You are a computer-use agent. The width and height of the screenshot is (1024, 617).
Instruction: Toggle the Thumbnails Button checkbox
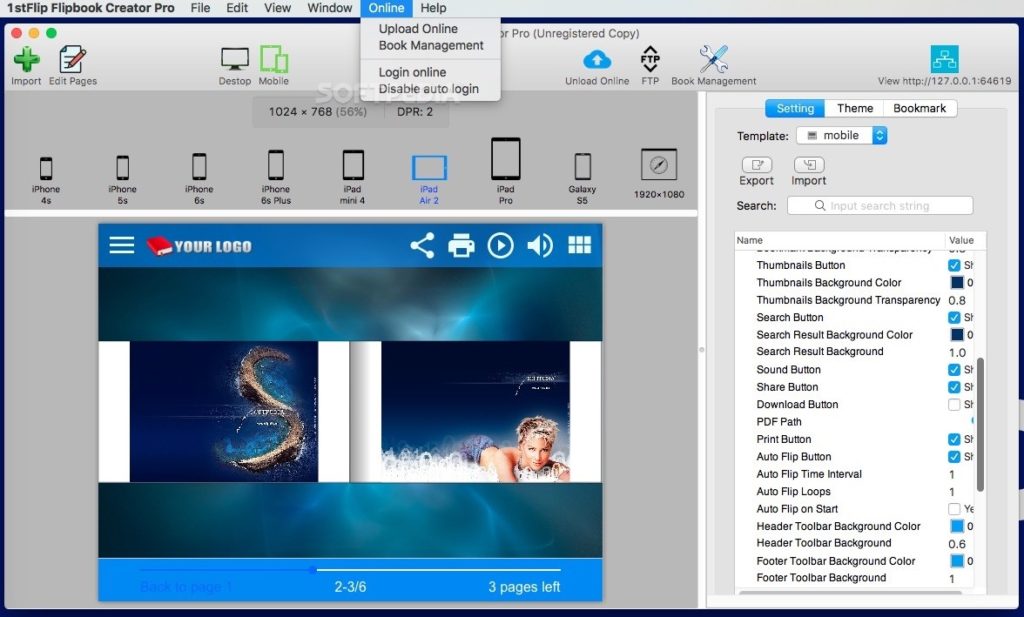point(954,265)
